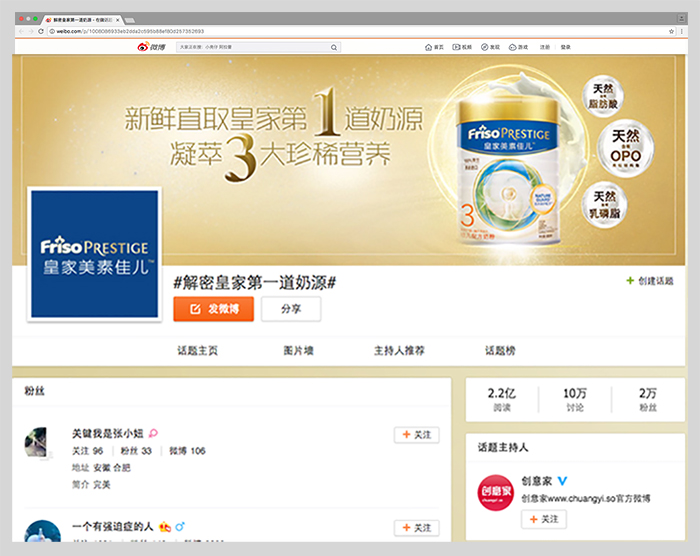The width and height of the screenshot is (700, 556).
Task: Click the 注册 register link
Action: (x=545, y=47)
